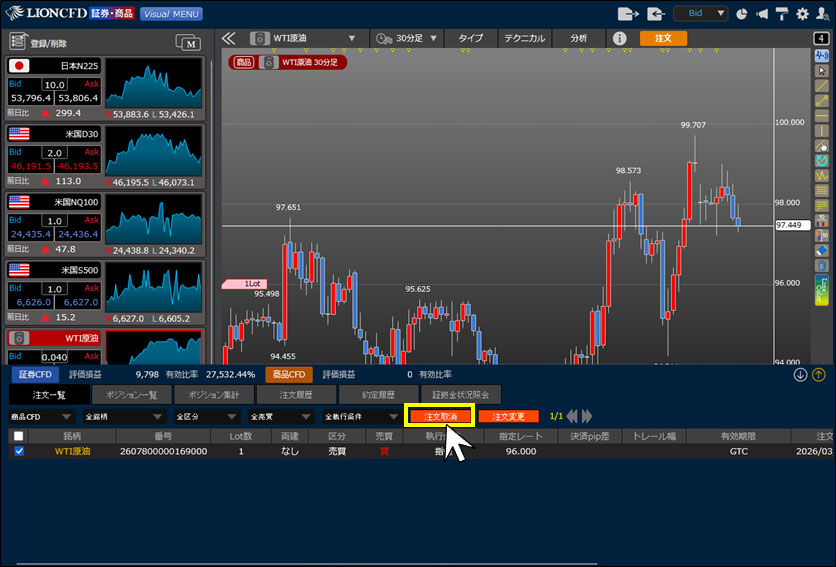
Task: Click the trash can delete tool
Action: point(822,265)
